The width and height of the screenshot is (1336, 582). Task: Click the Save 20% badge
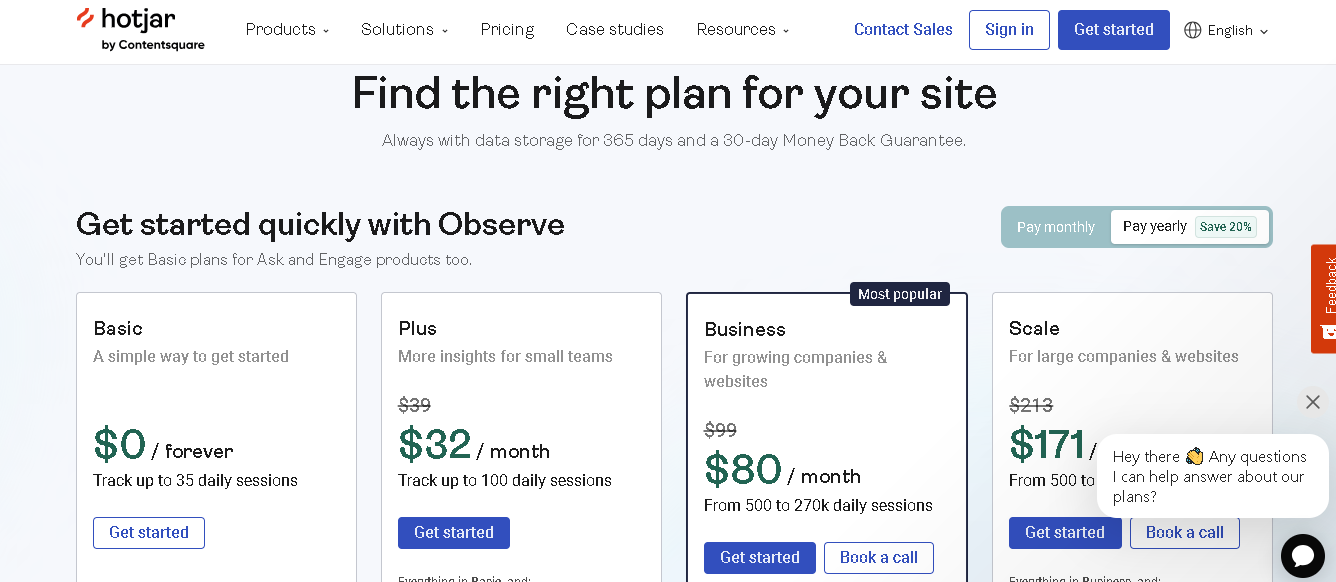1226,227
